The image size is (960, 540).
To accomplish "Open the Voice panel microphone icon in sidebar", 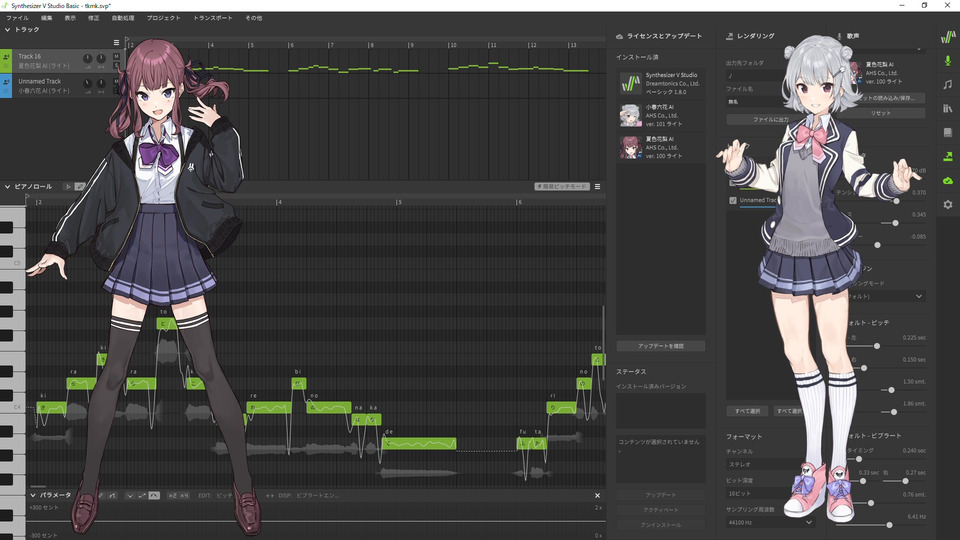I will 948,61.
